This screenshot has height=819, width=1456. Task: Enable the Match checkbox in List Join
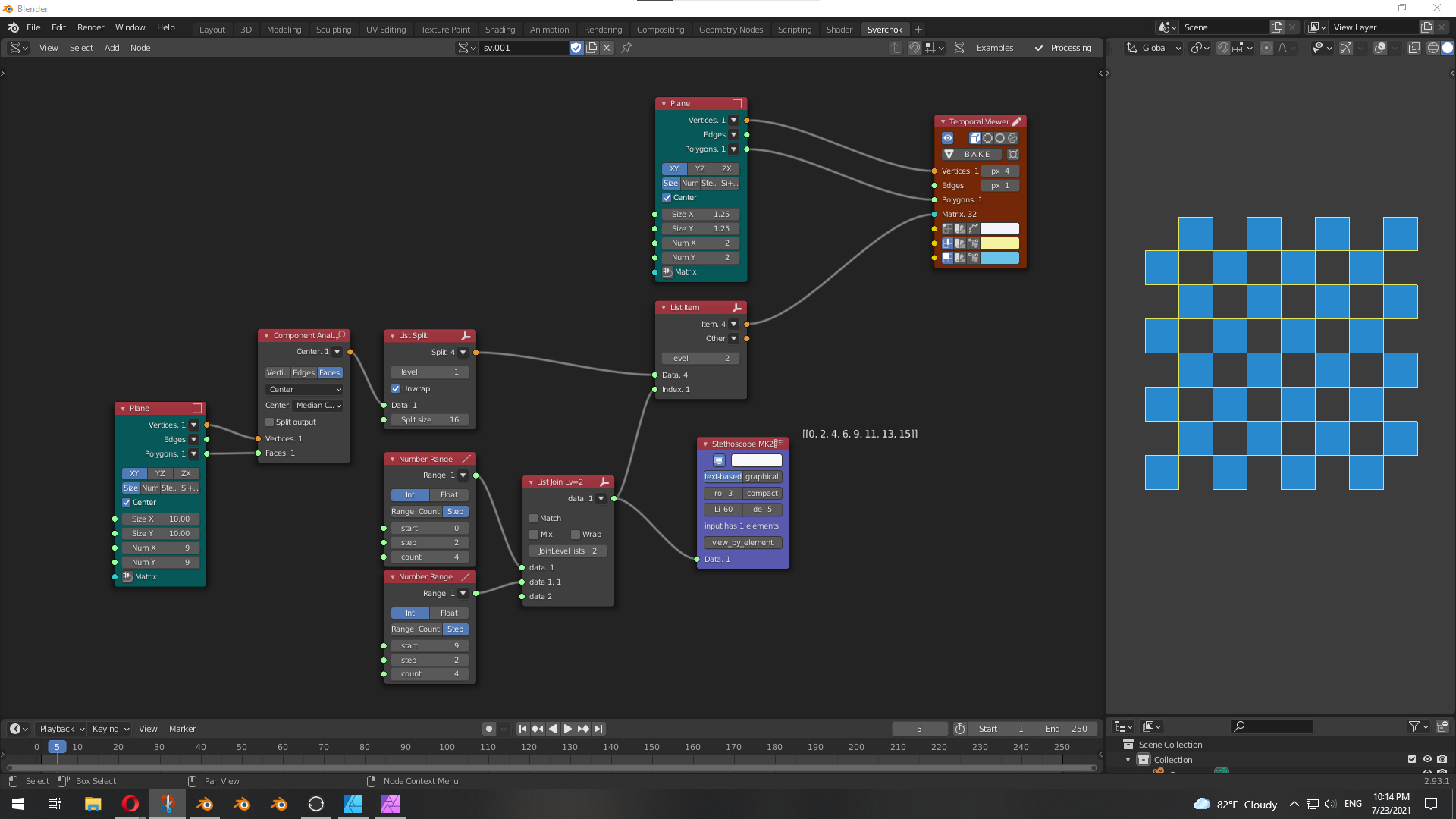[x=534, y=519]
